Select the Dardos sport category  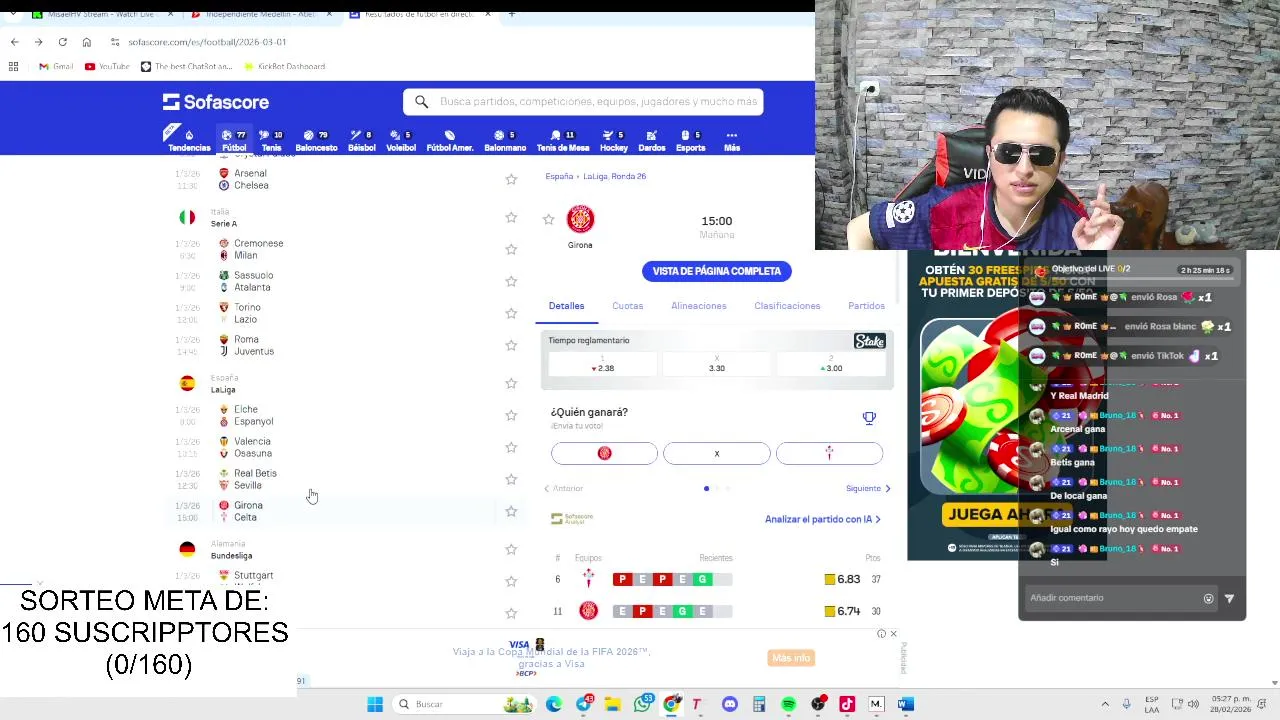coord(652,141)
